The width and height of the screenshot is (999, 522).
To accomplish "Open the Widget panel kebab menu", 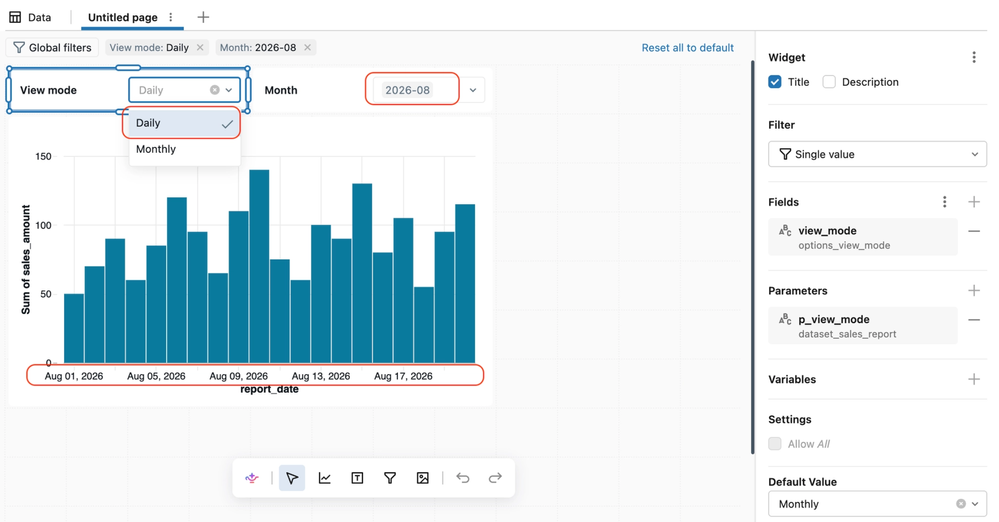I will click(x=974, y=57).
